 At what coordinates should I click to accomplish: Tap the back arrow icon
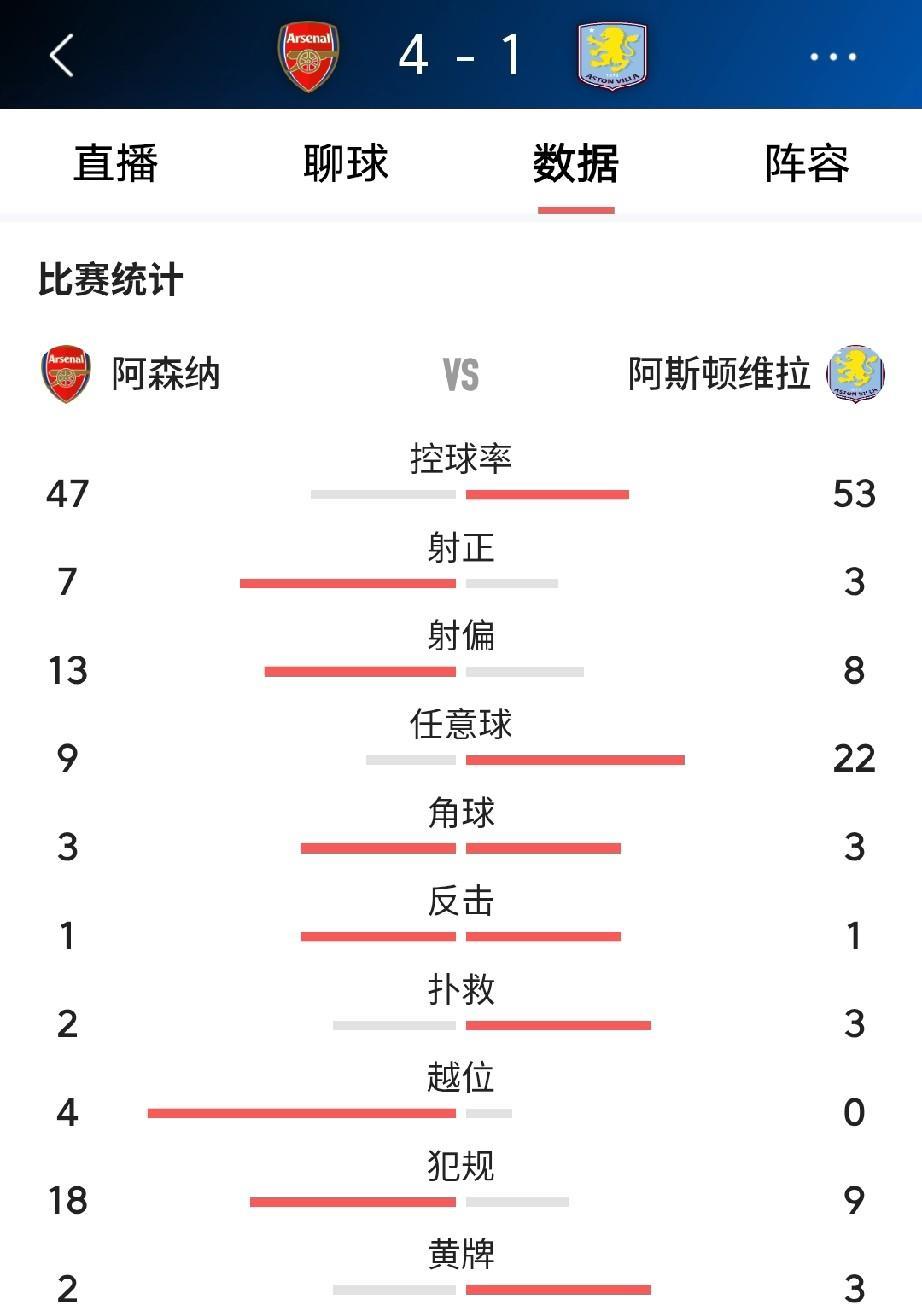pyautogui.click(x=62, y=54)
